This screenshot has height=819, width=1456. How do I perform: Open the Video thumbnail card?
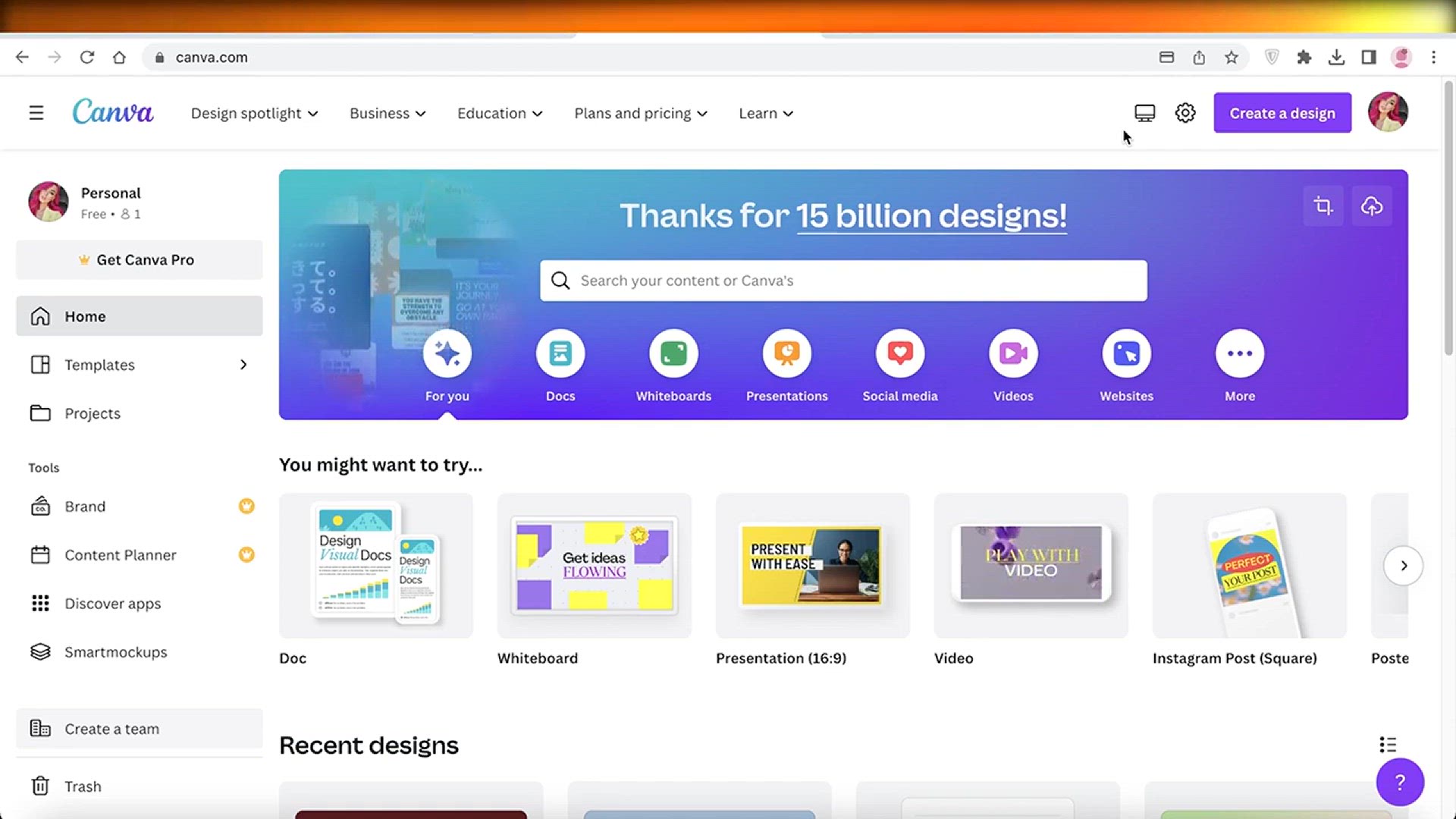(x=1031, y=566)
